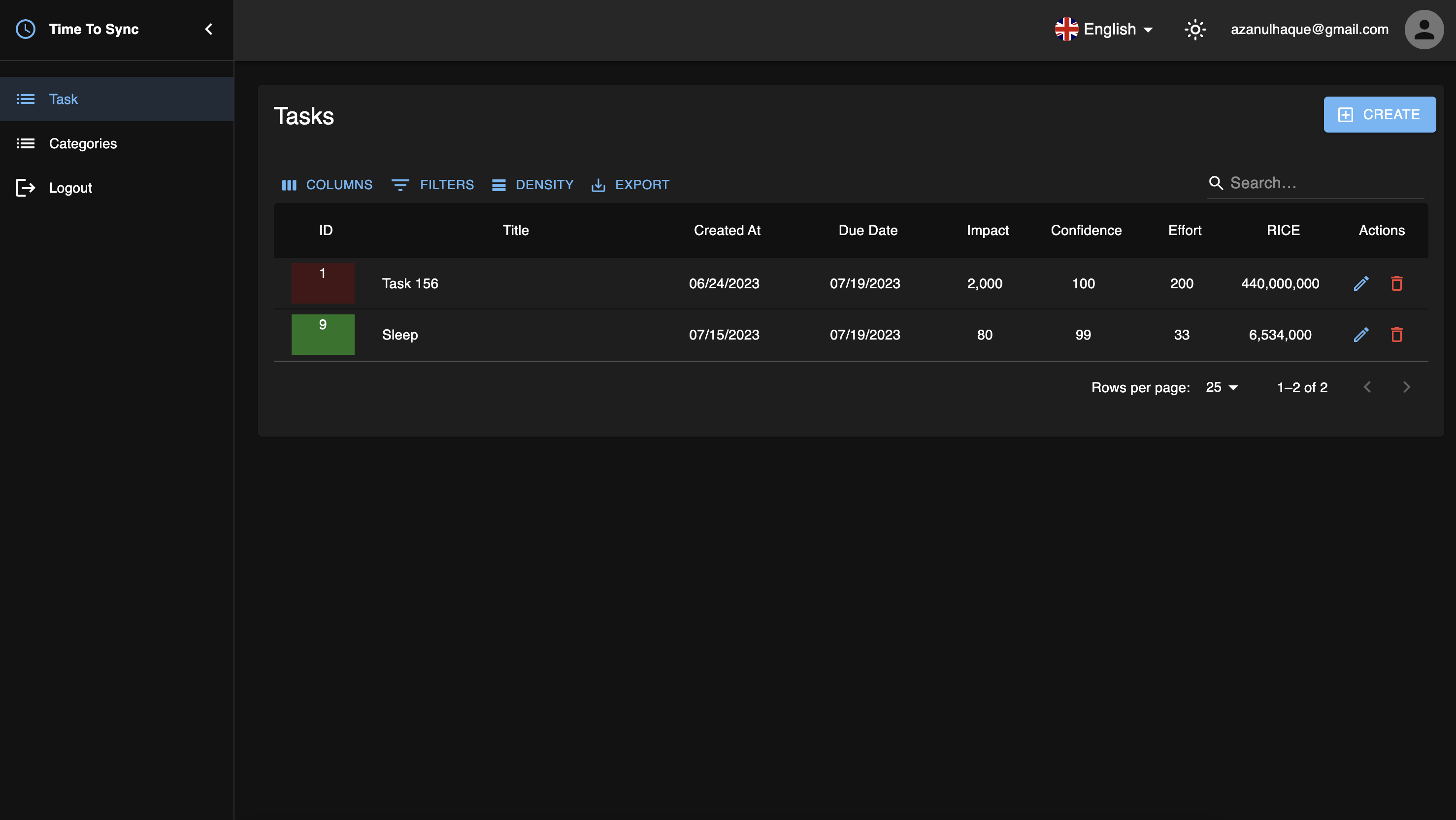Click the Time To Sync clock logo
1456x820 pixels.
[26, 30]
